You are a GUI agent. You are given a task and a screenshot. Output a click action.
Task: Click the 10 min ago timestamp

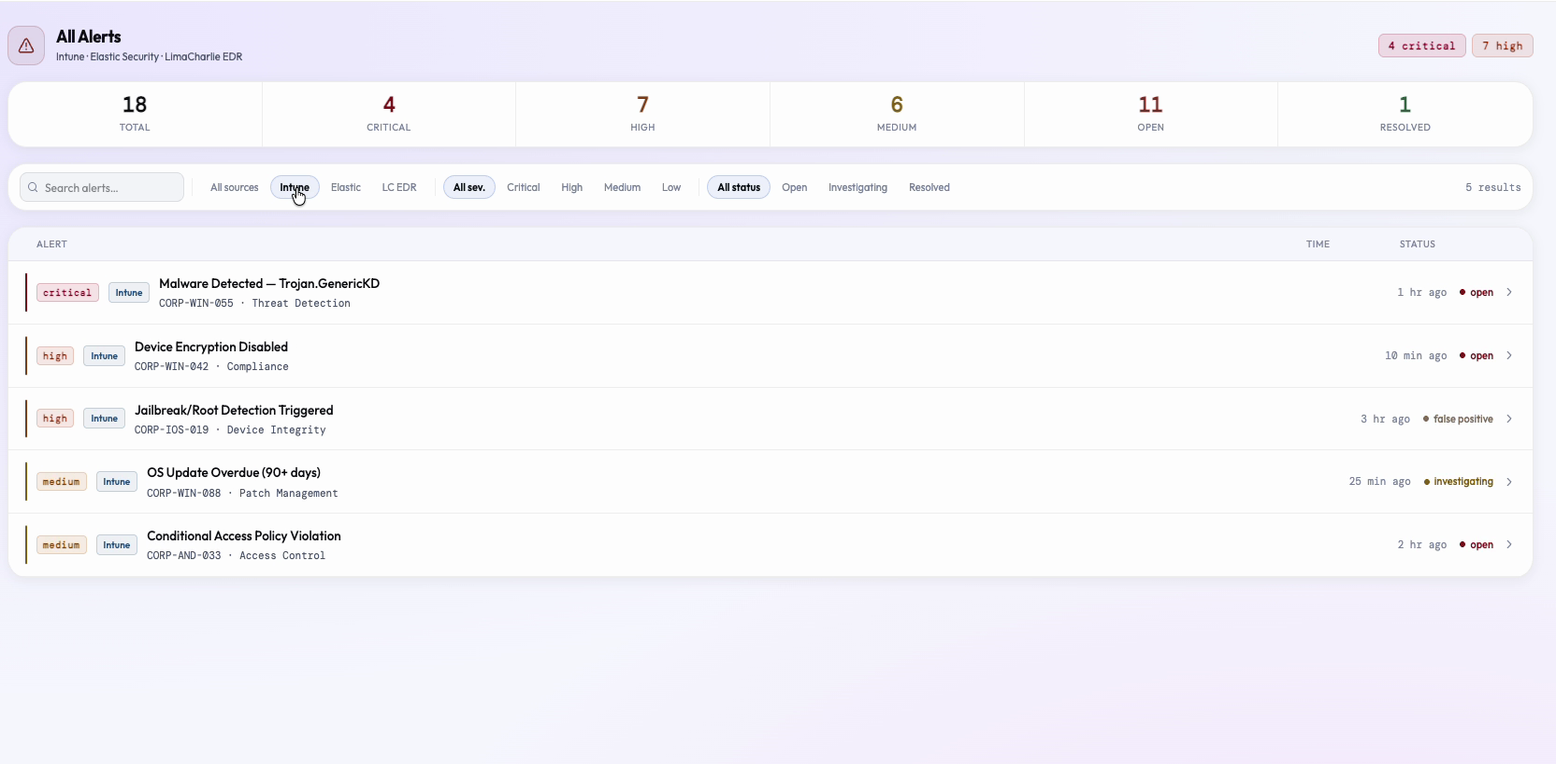1416,356
